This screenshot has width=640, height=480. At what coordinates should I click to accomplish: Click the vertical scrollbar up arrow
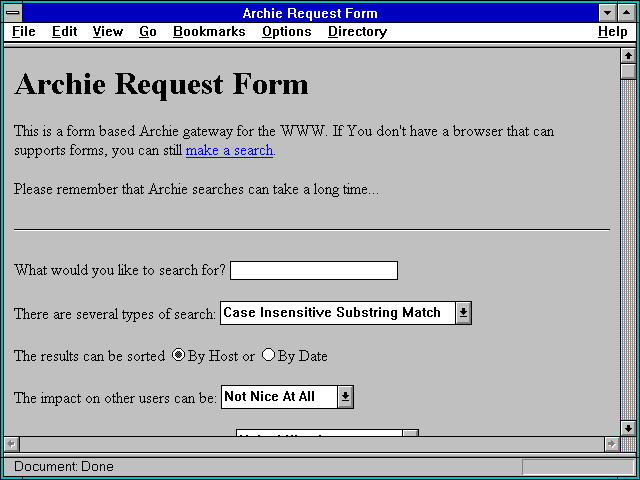click(629, 56)
